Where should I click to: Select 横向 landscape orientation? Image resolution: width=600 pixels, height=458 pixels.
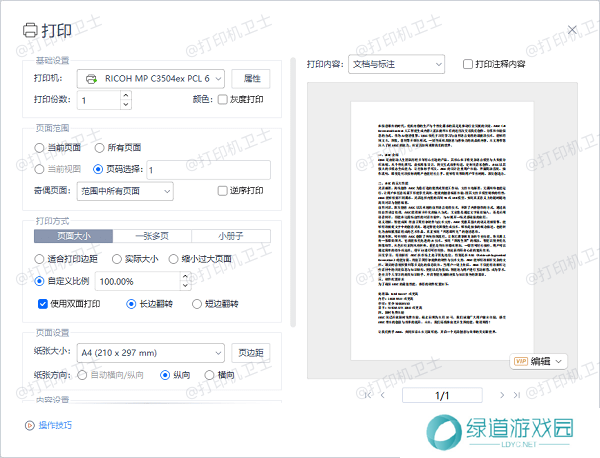(209, 375)
